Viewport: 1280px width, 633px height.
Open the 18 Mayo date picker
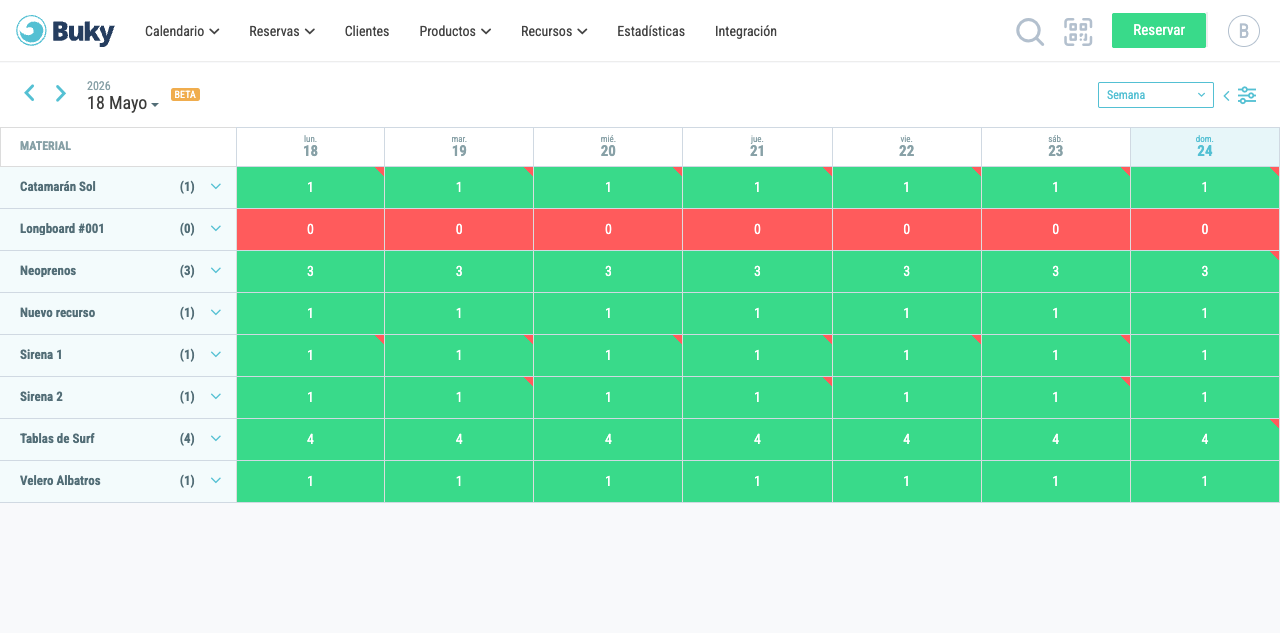click(123, 103)
